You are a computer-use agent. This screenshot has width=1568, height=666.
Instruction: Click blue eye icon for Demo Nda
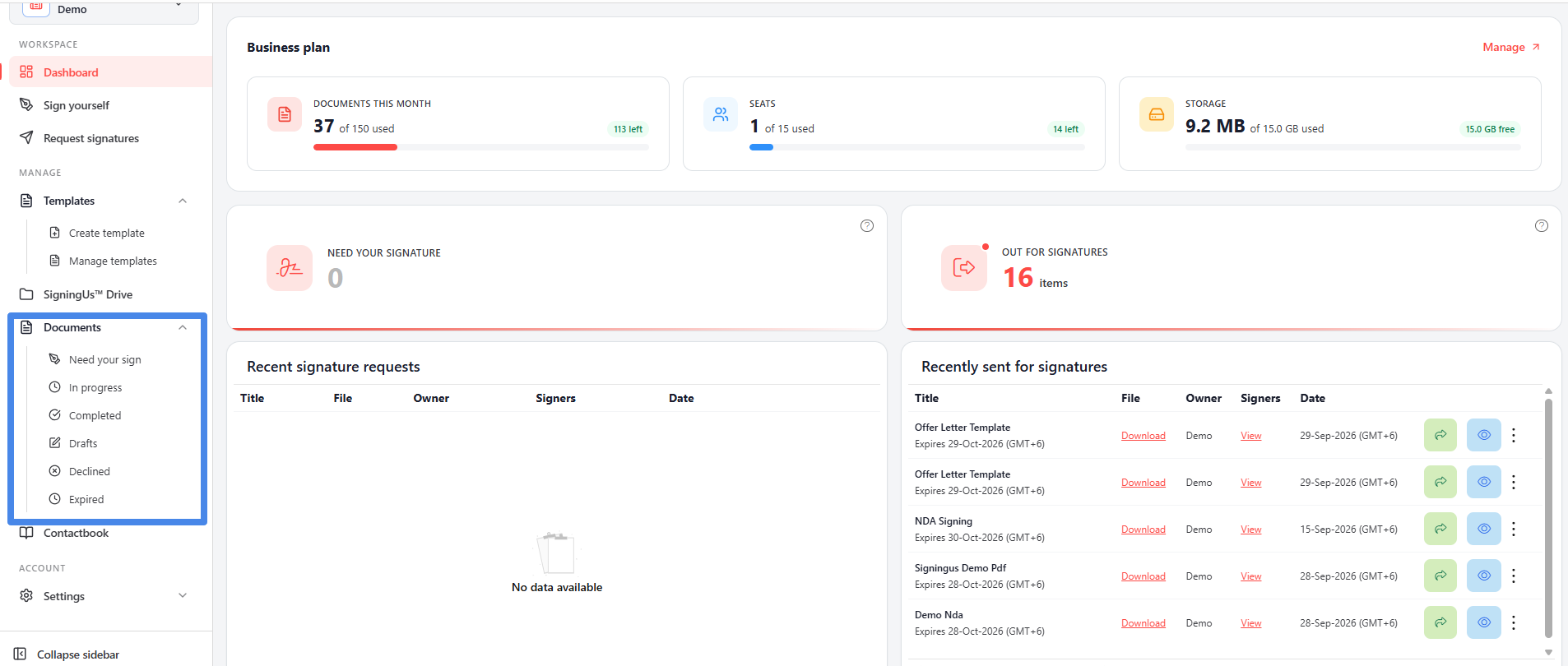[1484, 622]
